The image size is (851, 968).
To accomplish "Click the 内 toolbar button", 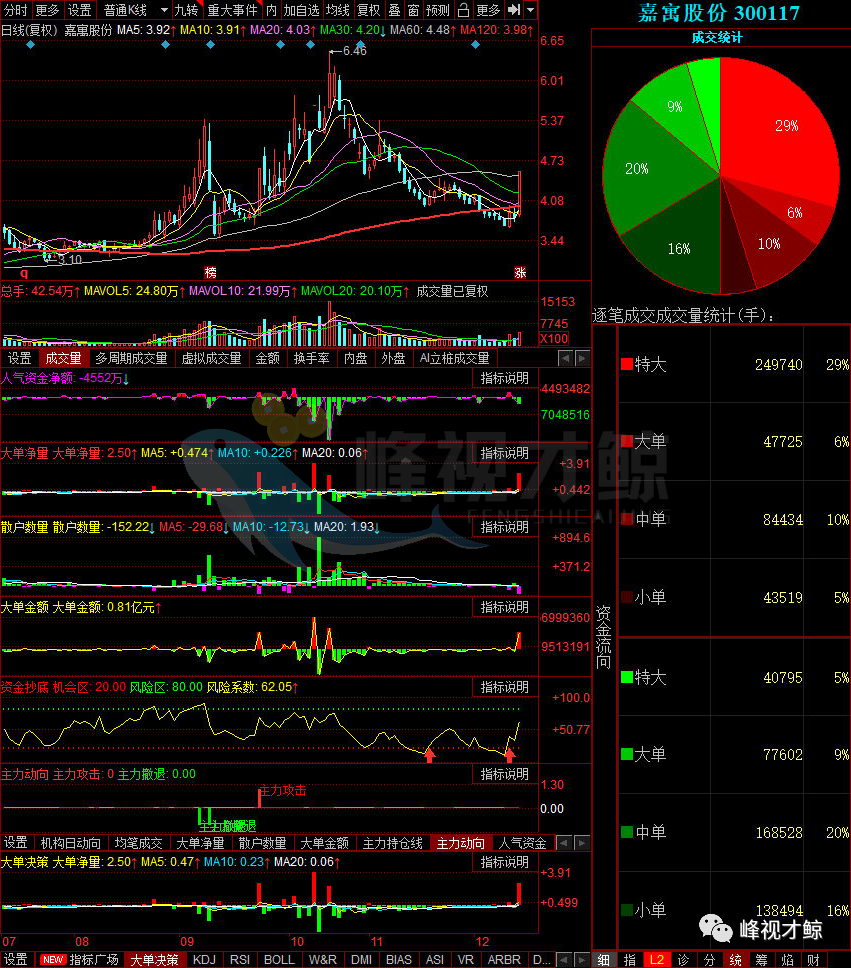I will (271, 10).
